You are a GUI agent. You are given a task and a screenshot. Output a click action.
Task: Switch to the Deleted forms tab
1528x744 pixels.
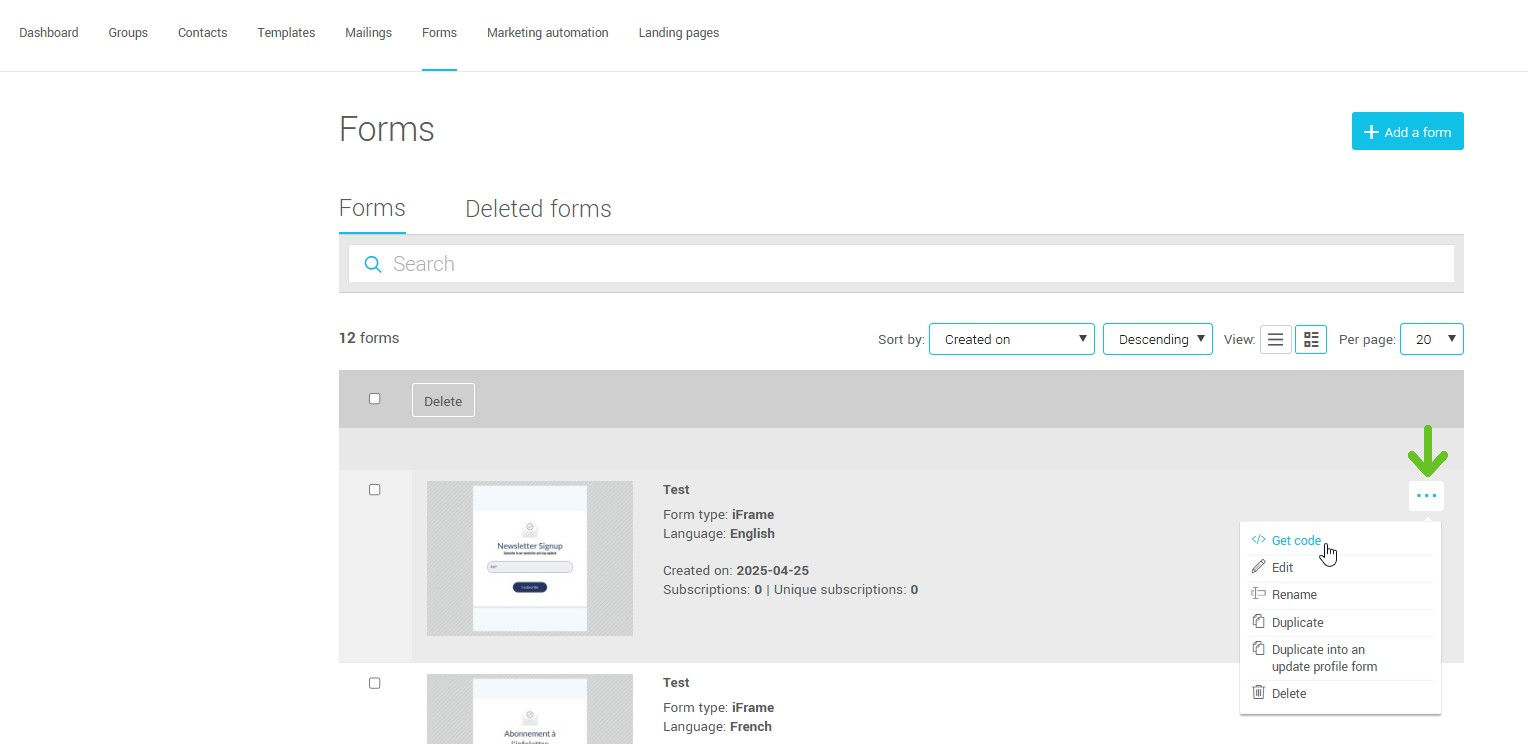pos(538,209)
